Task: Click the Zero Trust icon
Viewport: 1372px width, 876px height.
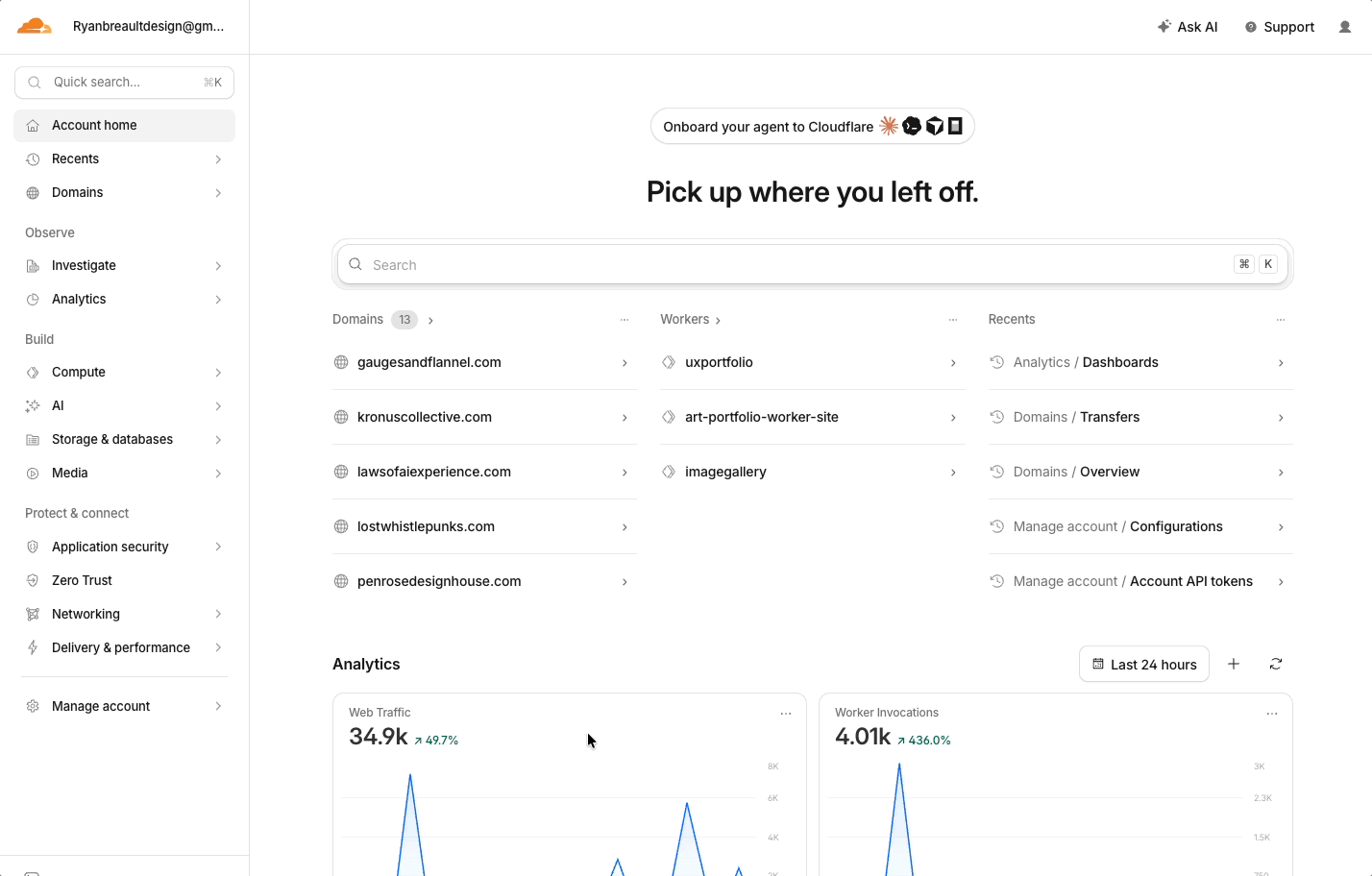Action: 33,580
